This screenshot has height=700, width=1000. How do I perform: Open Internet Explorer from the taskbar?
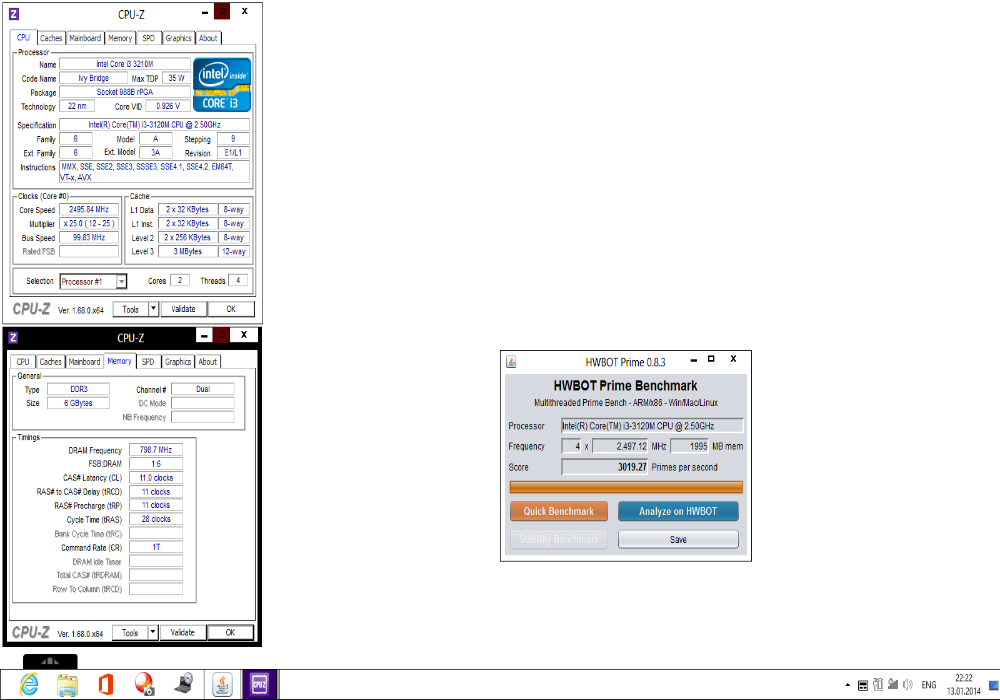point(29,685)
